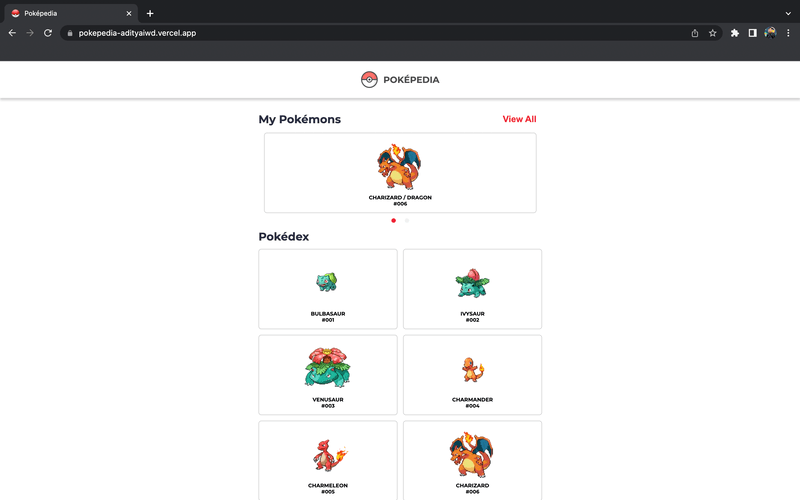Bookmark this page with the star icon
The height and width of the screenshot is (500, 800).
[x=713, y=33]
